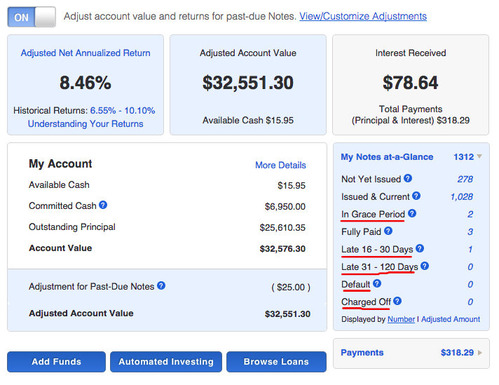Screen dimensions: 499x385
Task: Open Automated Investing
Action: tap(166, 362)
